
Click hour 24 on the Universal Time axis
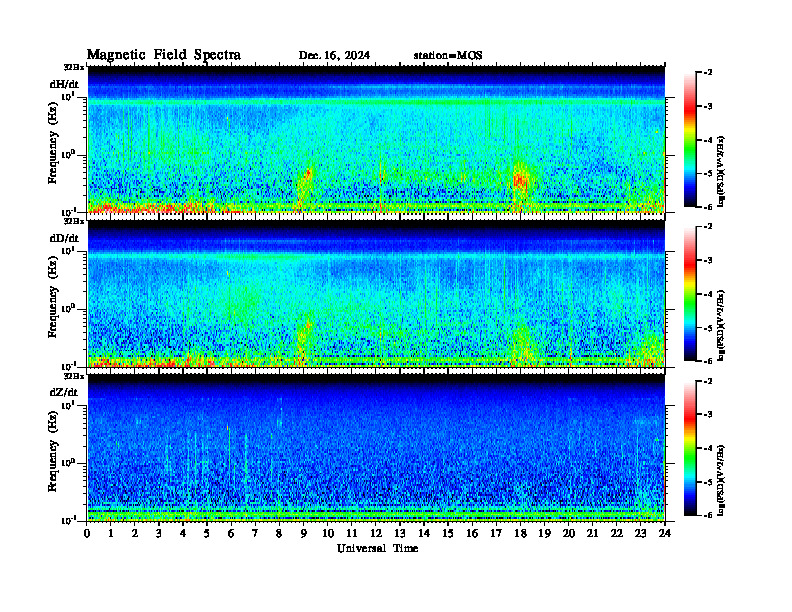pos(665,533)
